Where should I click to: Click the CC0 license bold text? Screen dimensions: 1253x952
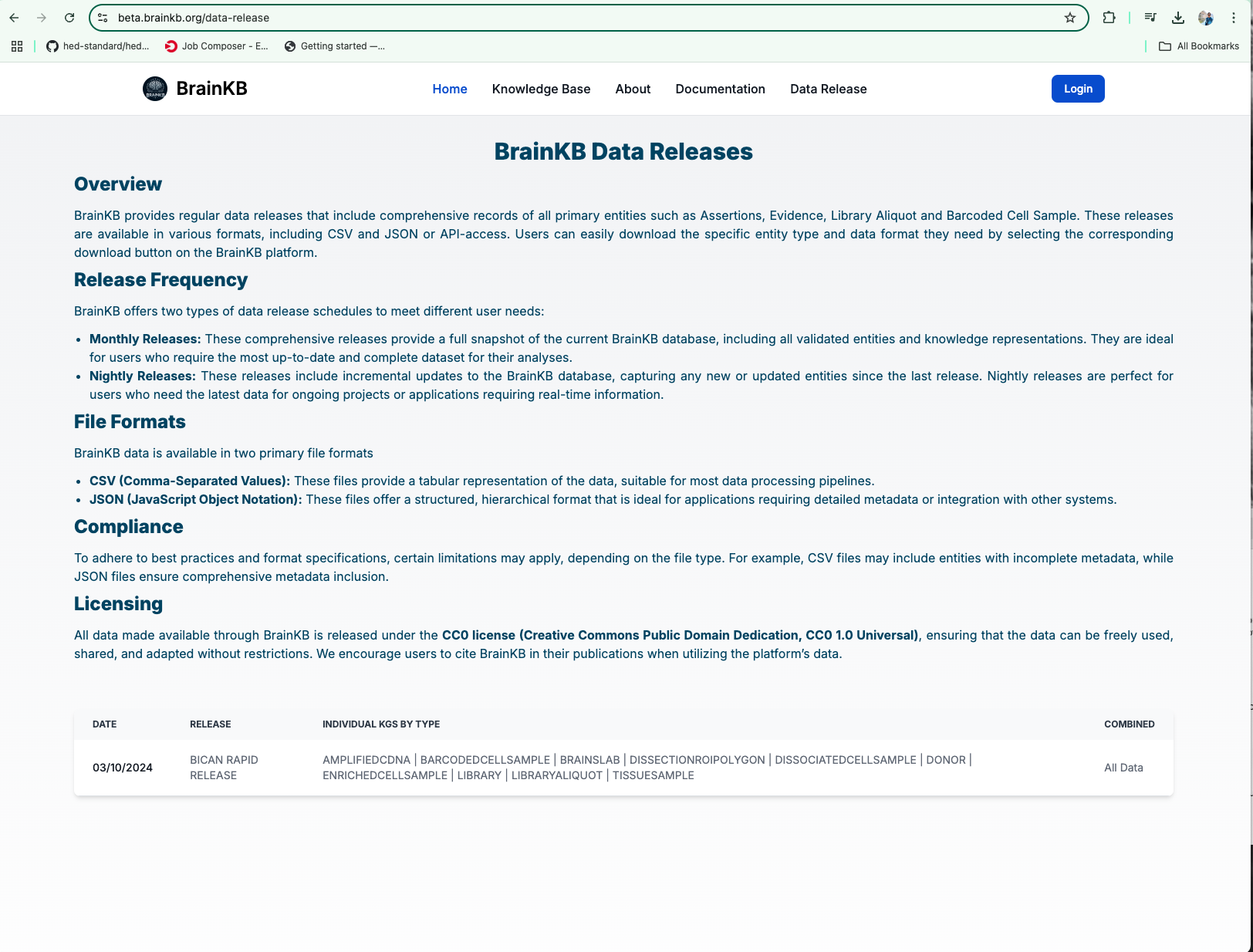681,635
